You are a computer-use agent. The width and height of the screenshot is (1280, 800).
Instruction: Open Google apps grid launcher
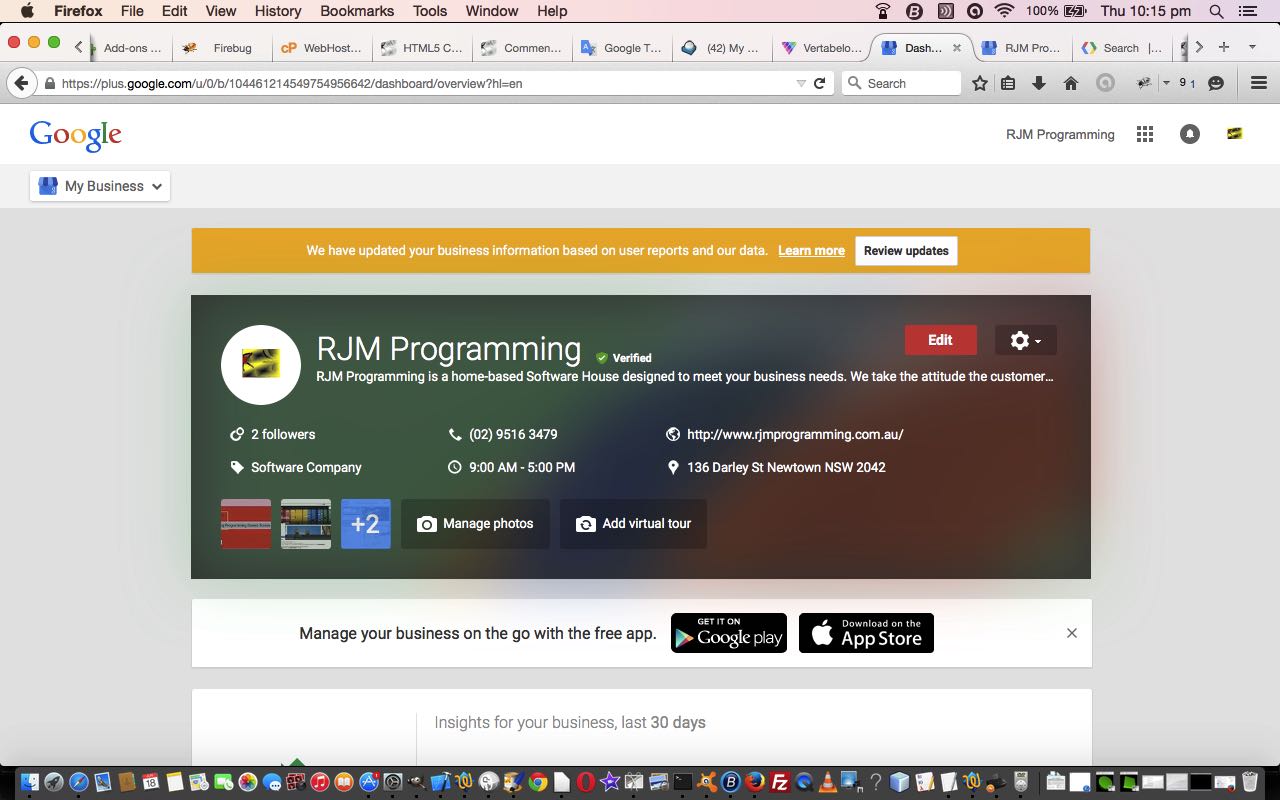pos(1145,134)
